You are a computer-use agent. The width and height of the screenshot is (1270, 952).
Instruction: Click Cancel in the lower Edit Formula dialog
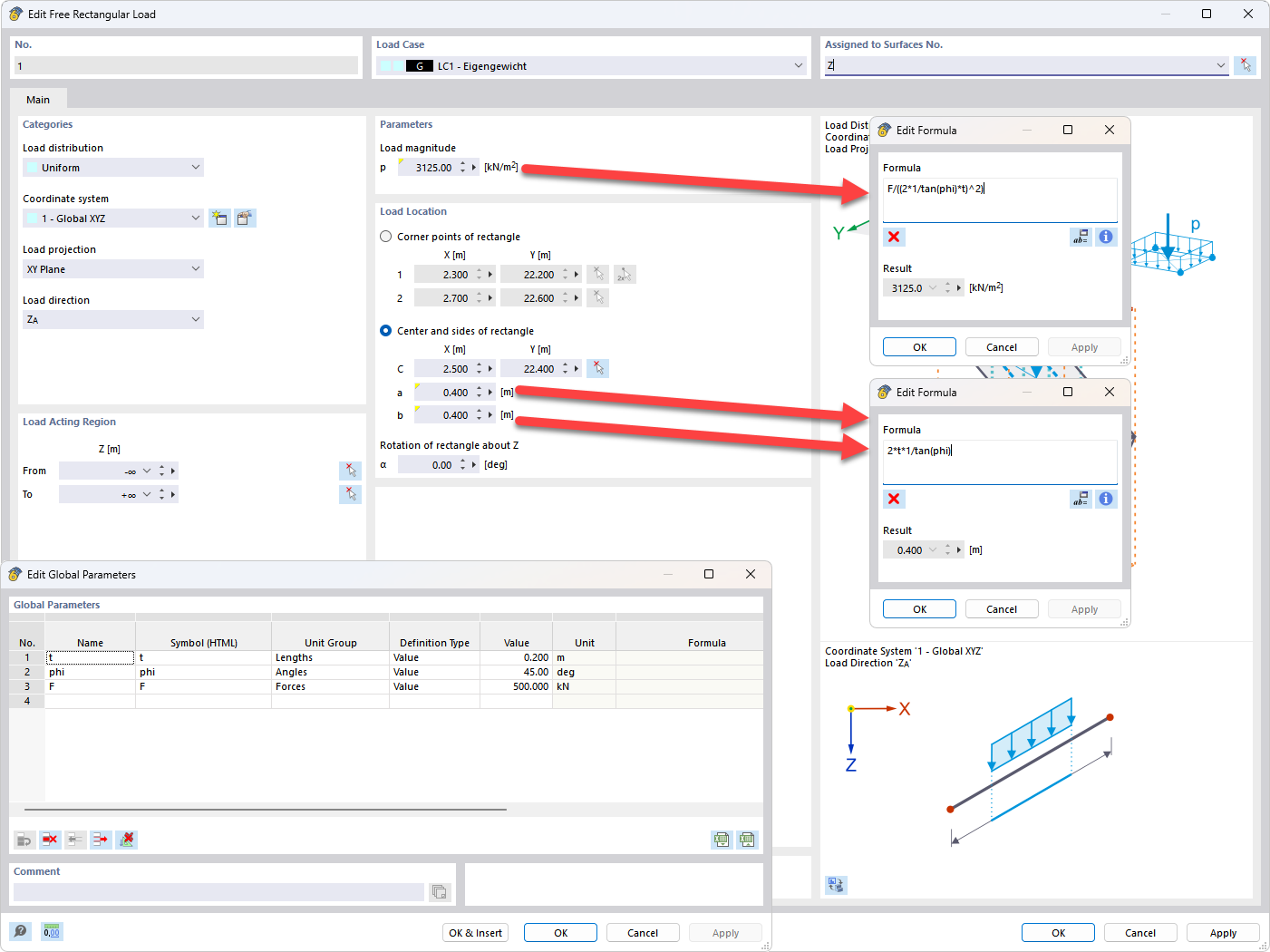click(1002, 609)
